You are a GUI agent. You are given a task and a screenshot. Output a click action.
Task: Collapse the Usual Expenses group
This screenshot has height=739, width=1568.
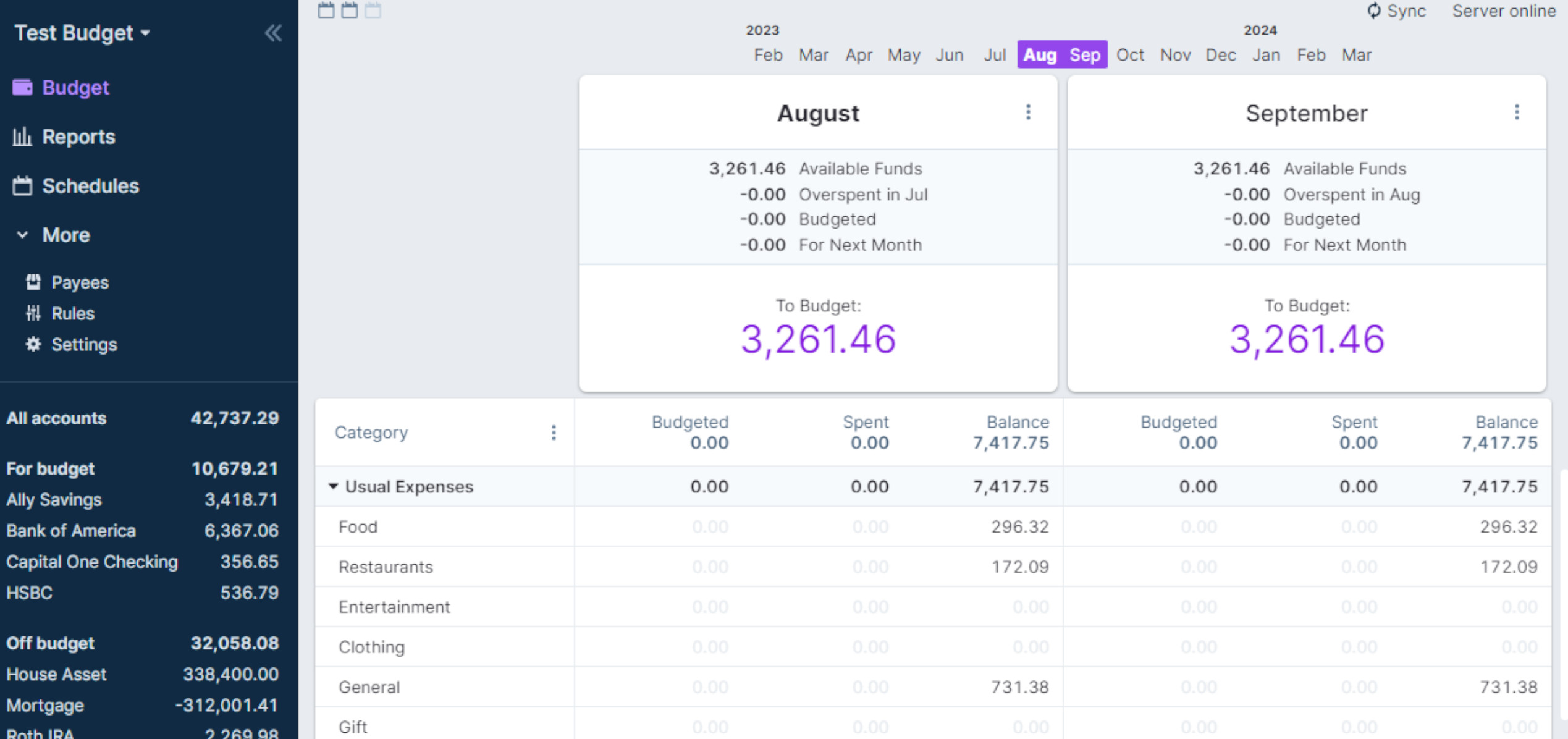click(x=334, y=486)
